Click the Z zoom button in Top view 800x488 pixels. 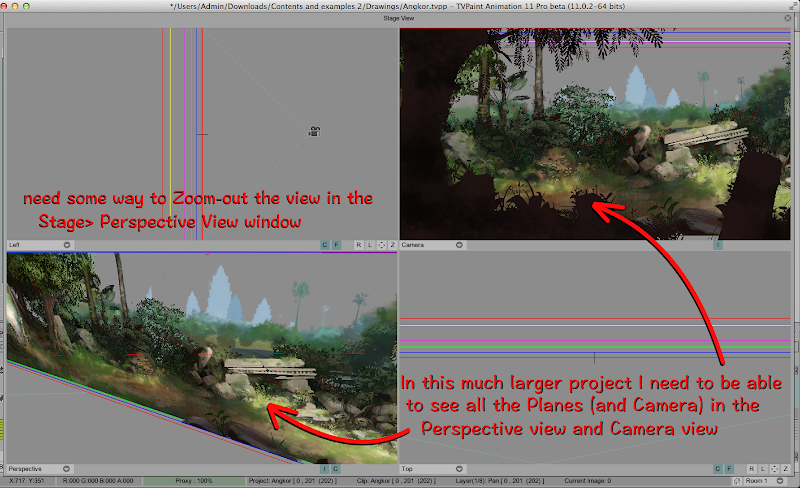point(786,469)
